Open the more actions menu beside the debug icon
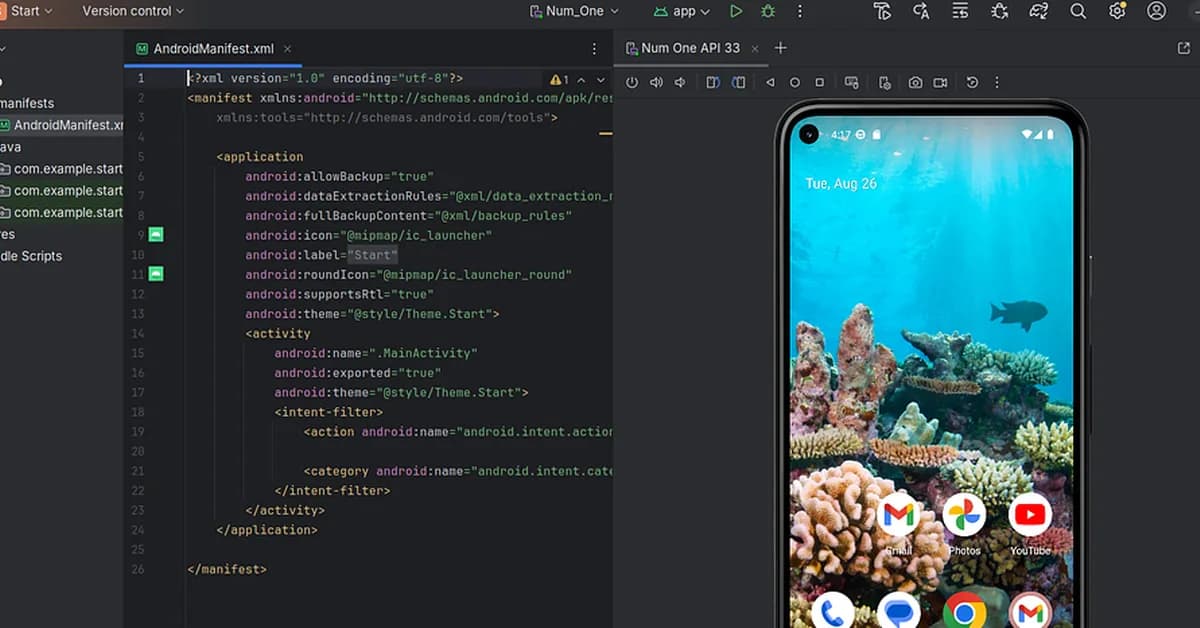Screen dimensions: 1200x628 pyautogui.click(x=799, y=11)
